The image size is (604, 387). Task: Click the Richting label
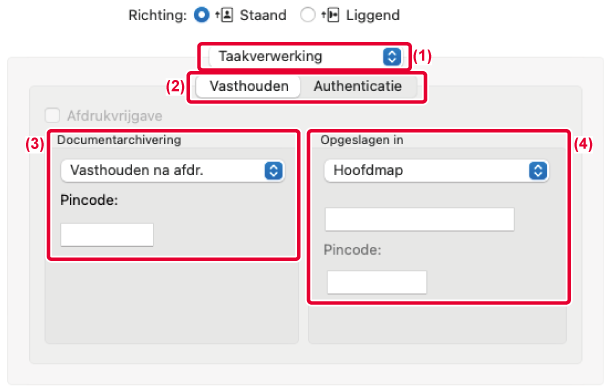pos(157,15)
